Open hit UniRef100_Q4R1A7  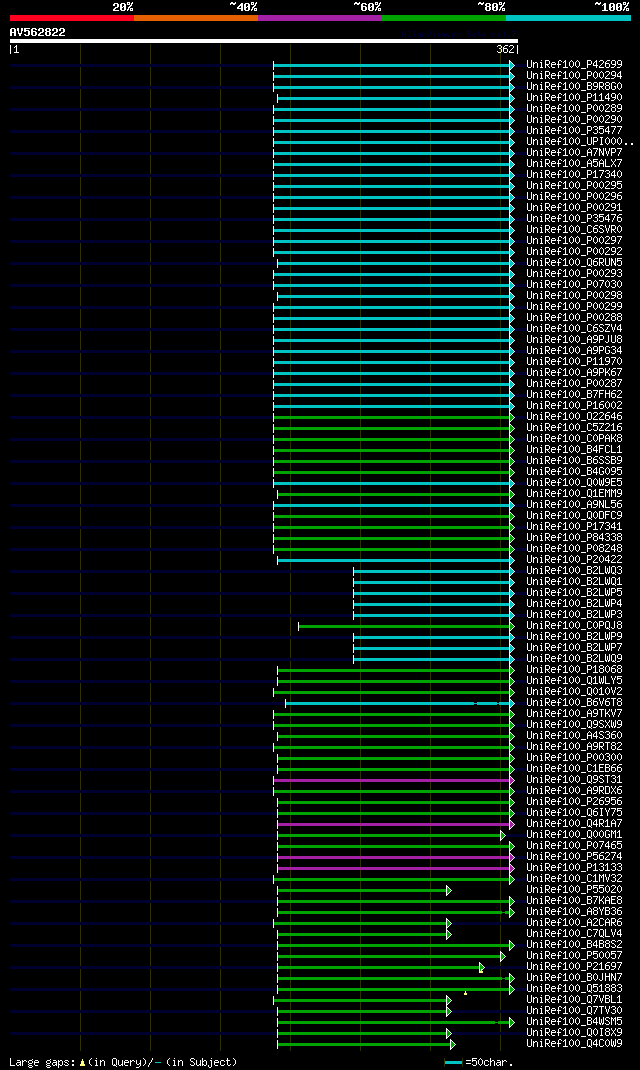[574, 824]
